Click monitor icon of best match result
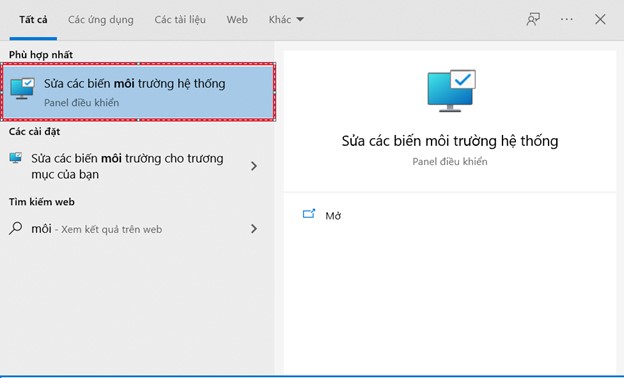624x378 pixels. click(22, 88)
